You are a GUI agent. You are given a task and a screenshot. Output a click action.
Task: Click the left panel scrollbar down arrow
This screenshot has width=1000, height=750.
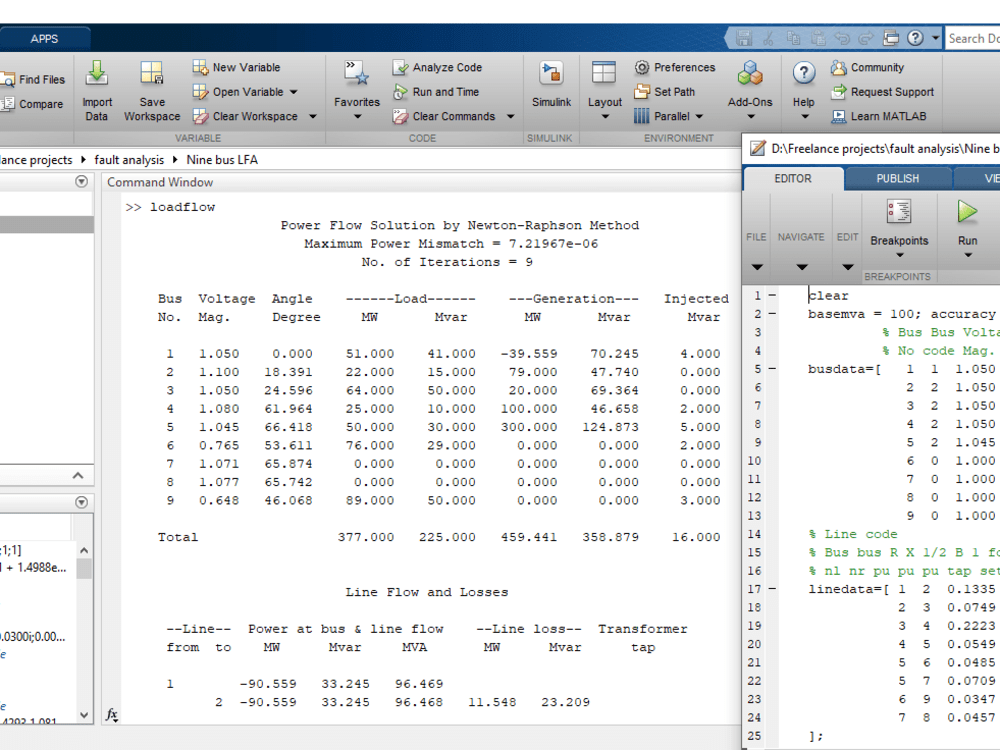click(84, 715)
